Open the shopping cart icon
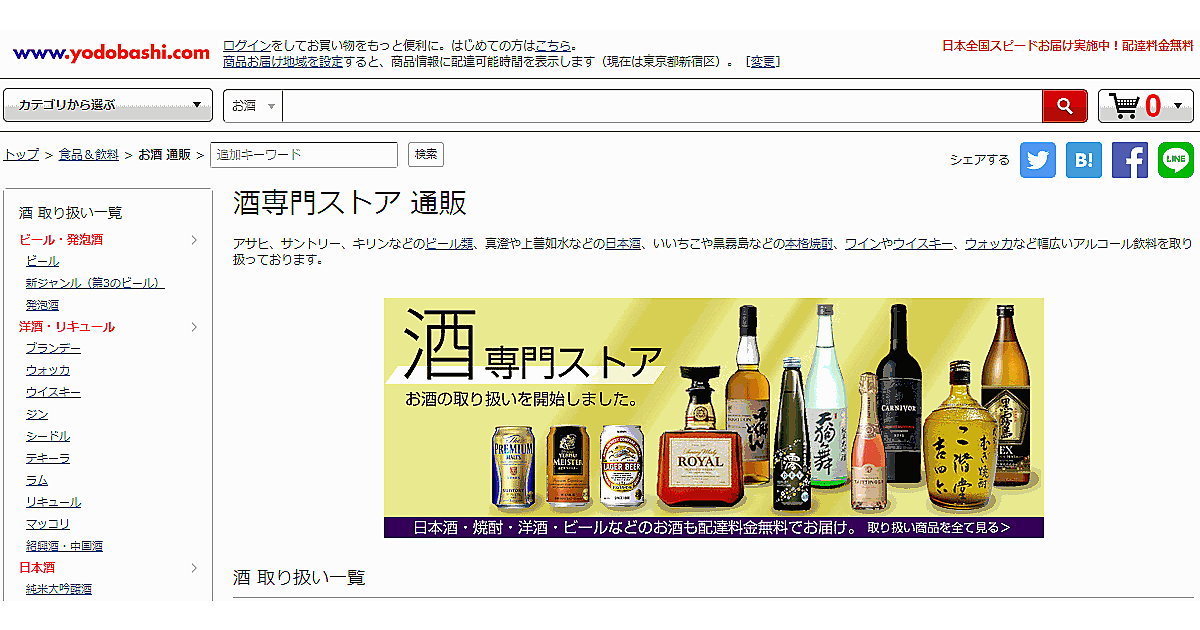 [x=1125, y=105]
